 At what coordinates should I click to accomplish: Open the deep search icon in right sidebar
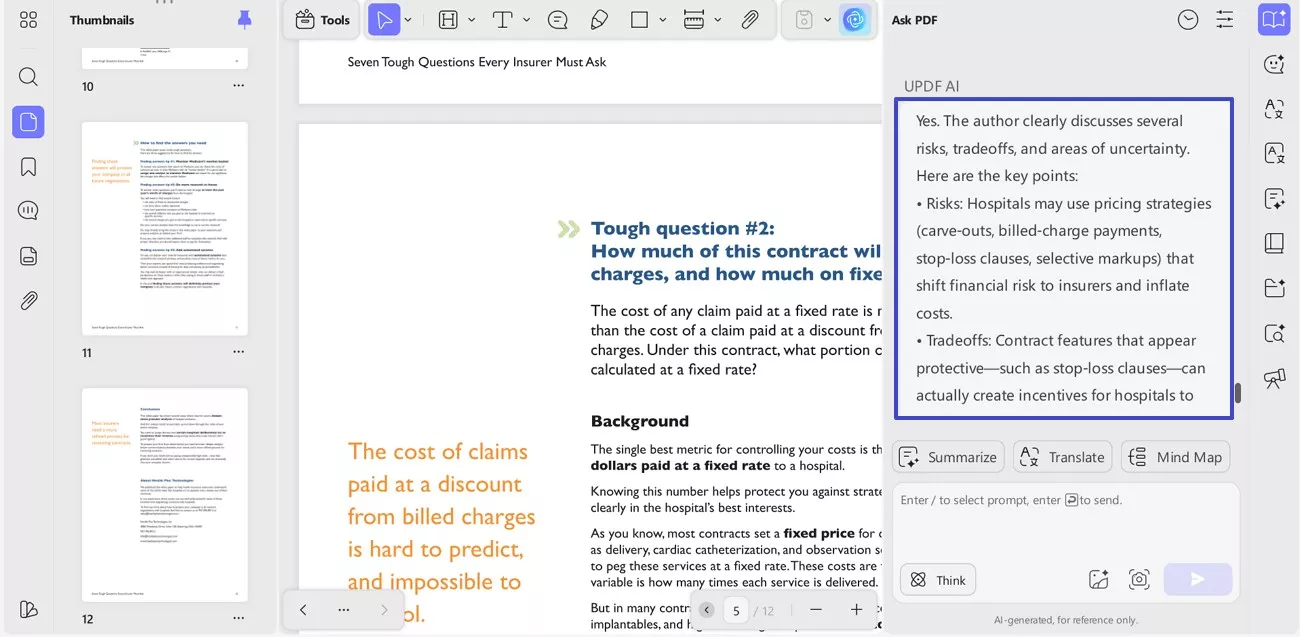coord(1274,333)
